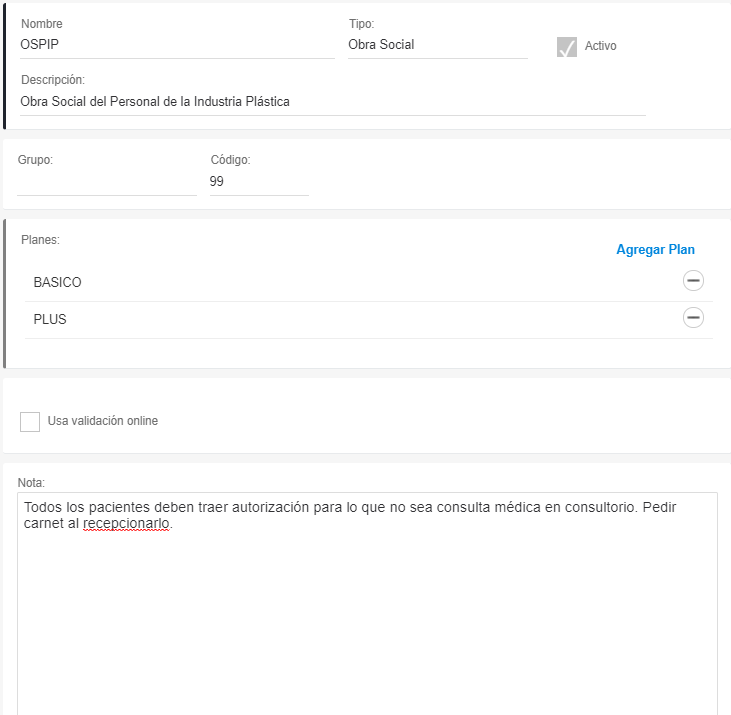
Task: Toggle the Activo checkbox
Action: tap(567, 47)
